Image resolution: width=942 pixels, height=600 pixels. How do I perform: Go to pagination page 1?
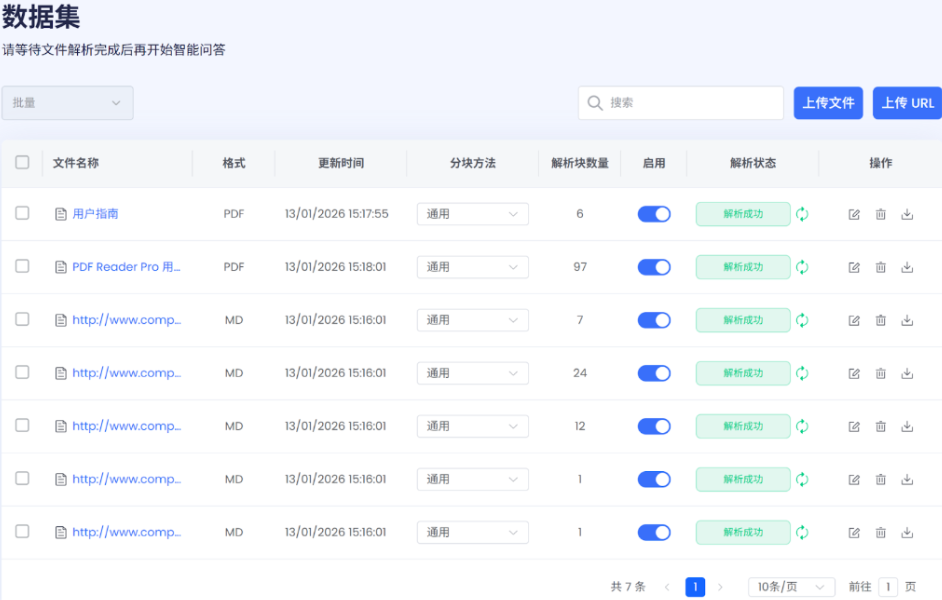point(695,587)
